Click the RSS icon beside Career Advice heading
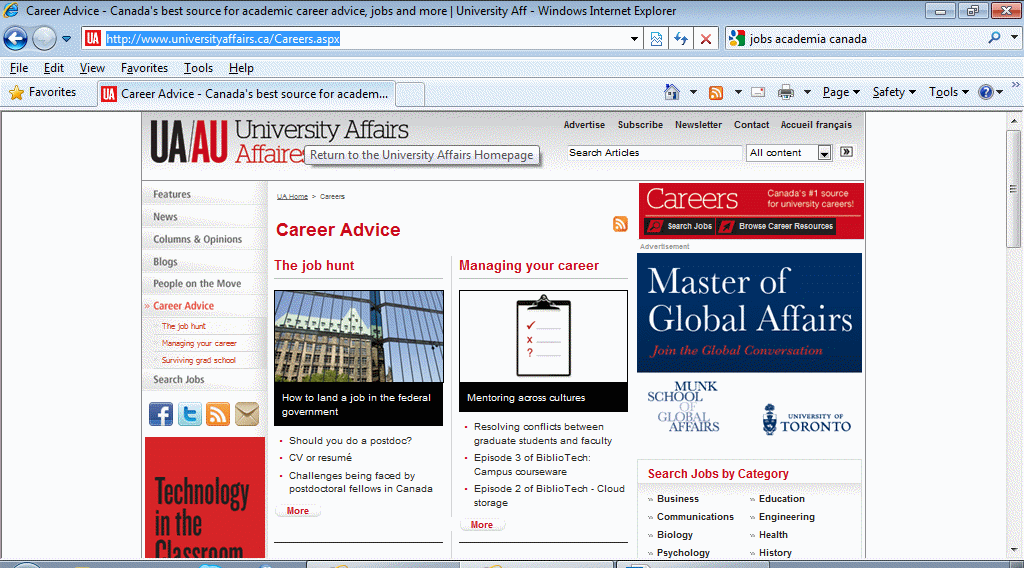This screenshot has width=1024, height=568. click(620, 224)
